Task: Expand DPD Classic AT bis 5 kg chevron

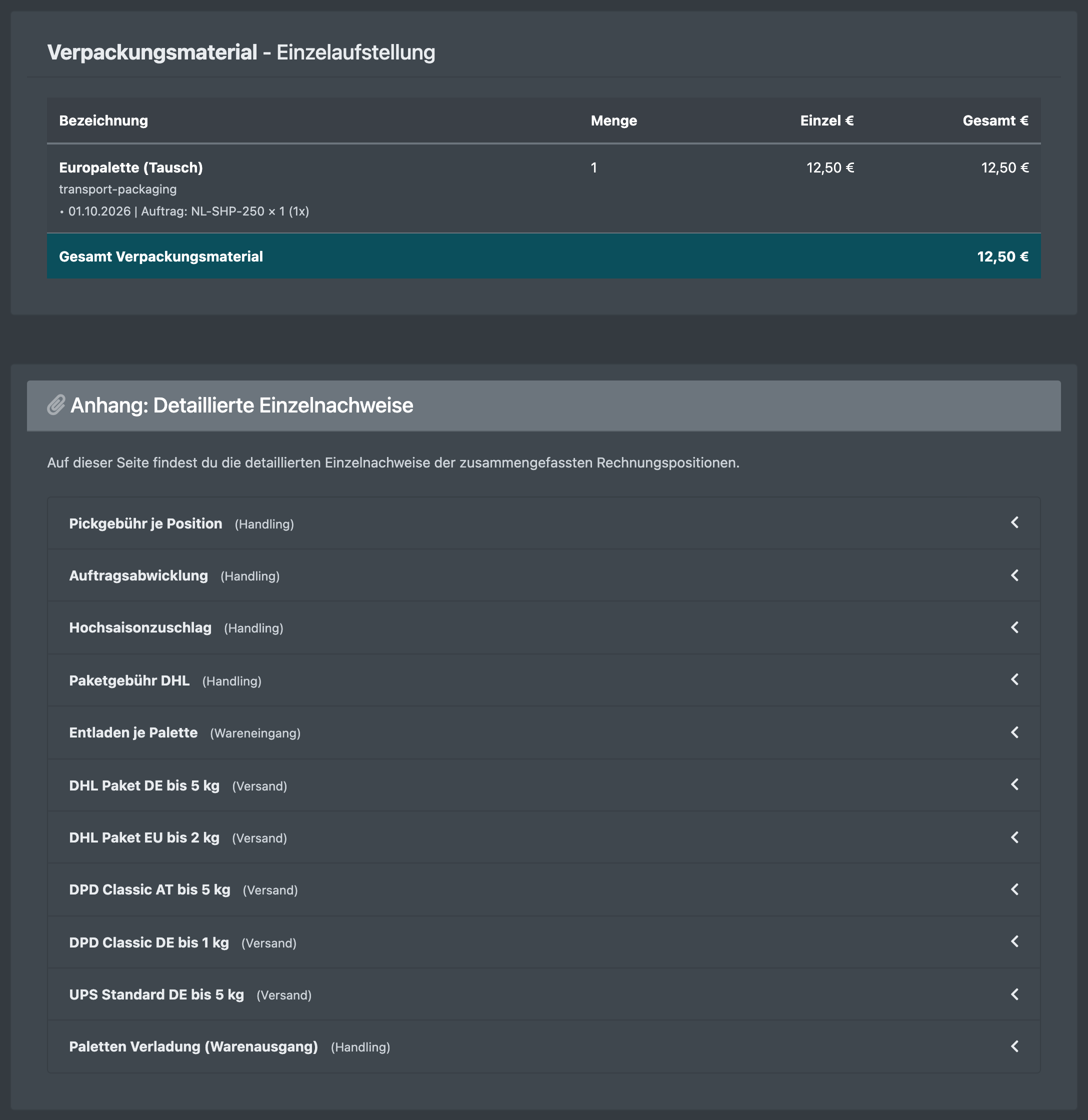Action: point(1015,889)
